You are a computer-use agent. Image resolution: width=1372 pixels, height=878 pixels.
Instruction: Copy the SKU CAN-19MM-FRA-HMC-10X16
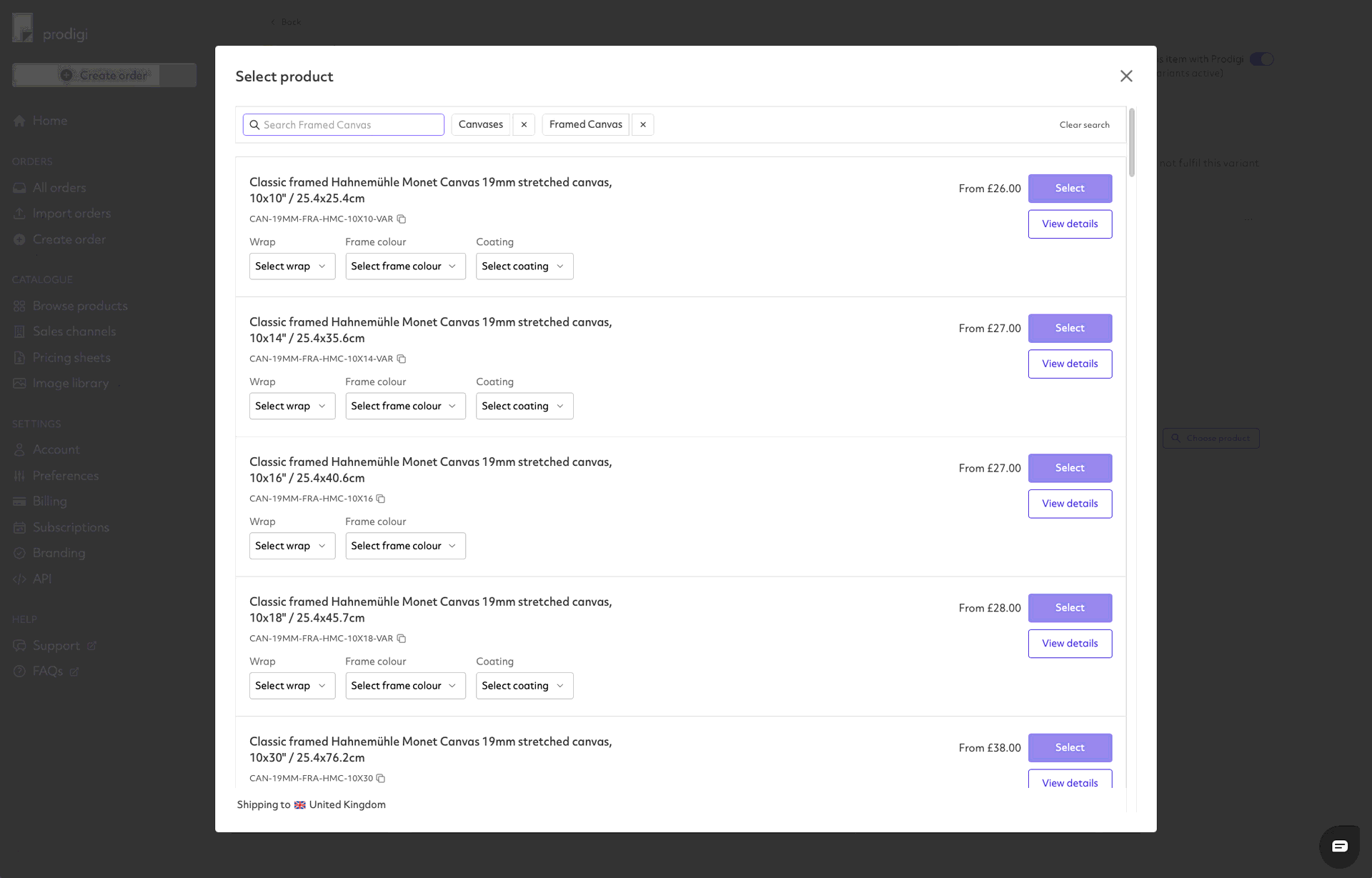pos(380,499)
